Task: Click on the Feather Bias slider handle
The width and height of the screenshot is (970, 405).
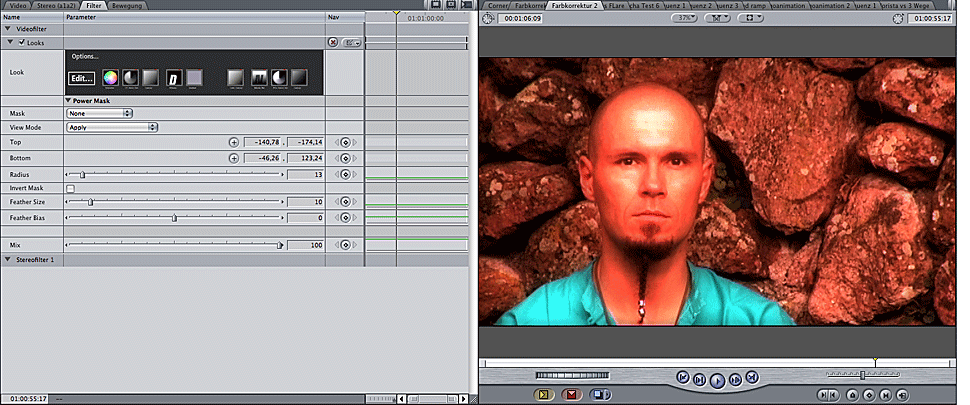Action: point(174,217)
